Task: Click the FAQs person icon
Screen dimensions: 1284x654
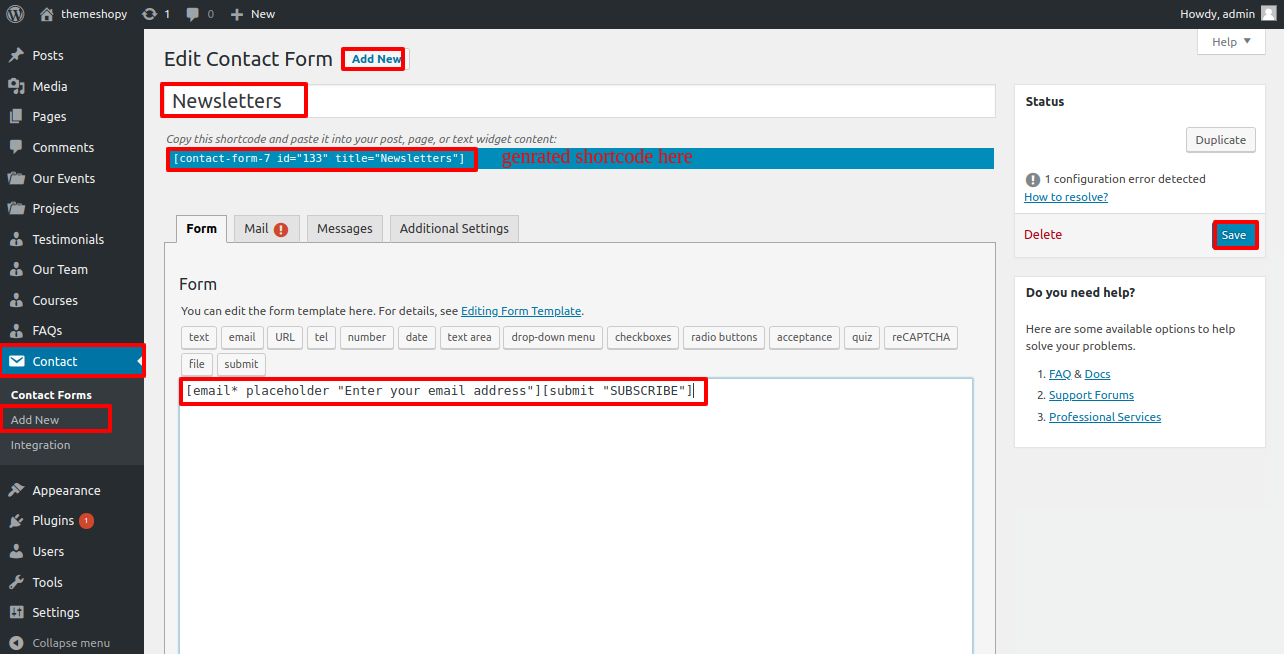Action: [16, 330]
